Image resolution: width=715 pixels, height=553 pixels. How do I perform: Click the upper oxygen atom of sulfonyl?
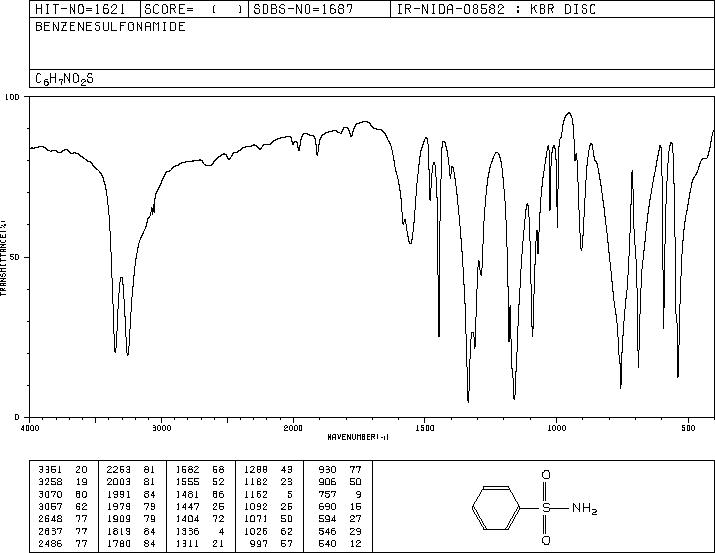tap(546, 475)
